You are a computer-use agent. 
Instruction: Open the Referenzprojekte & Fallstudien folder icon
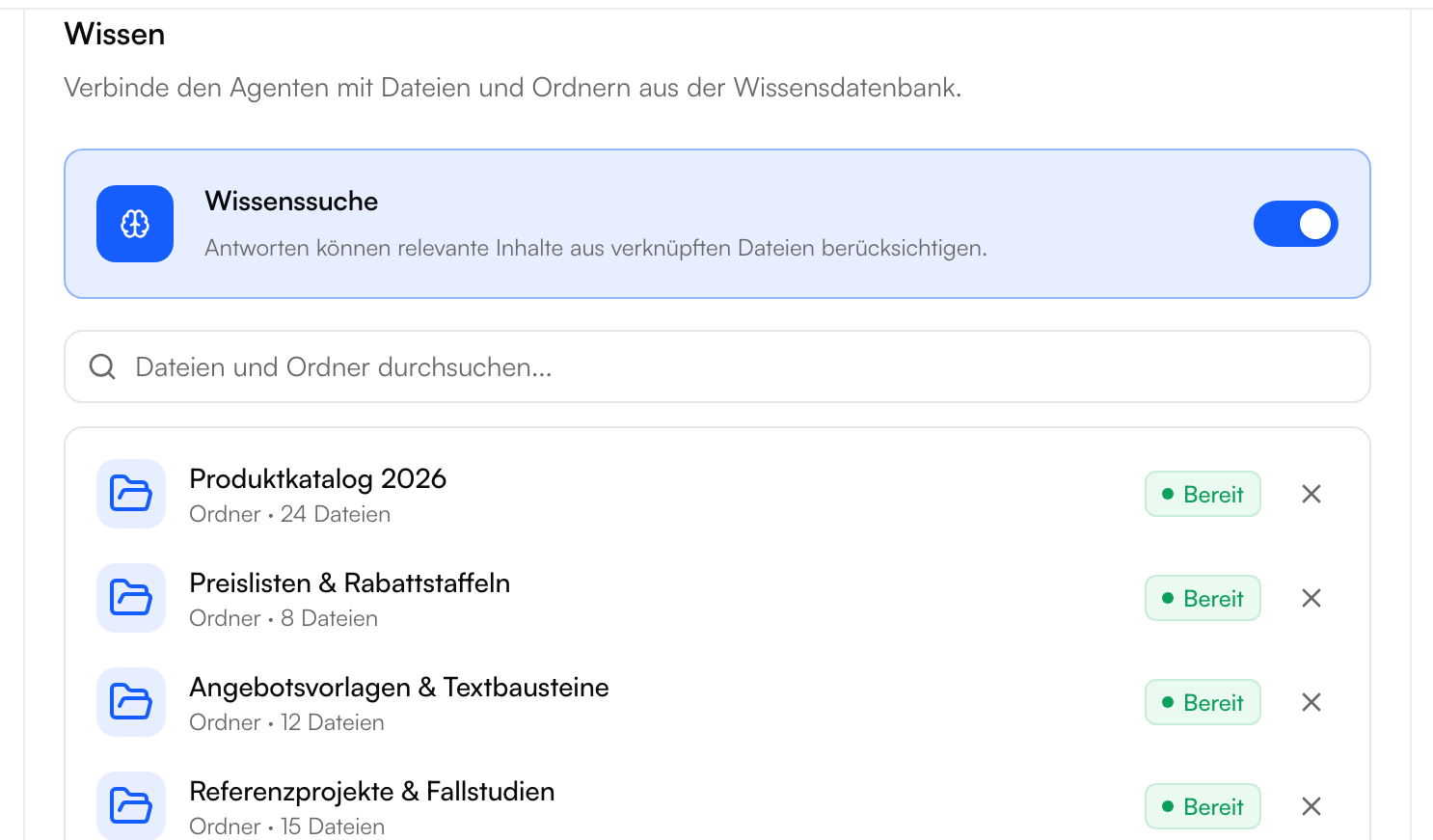coord(131,805)
